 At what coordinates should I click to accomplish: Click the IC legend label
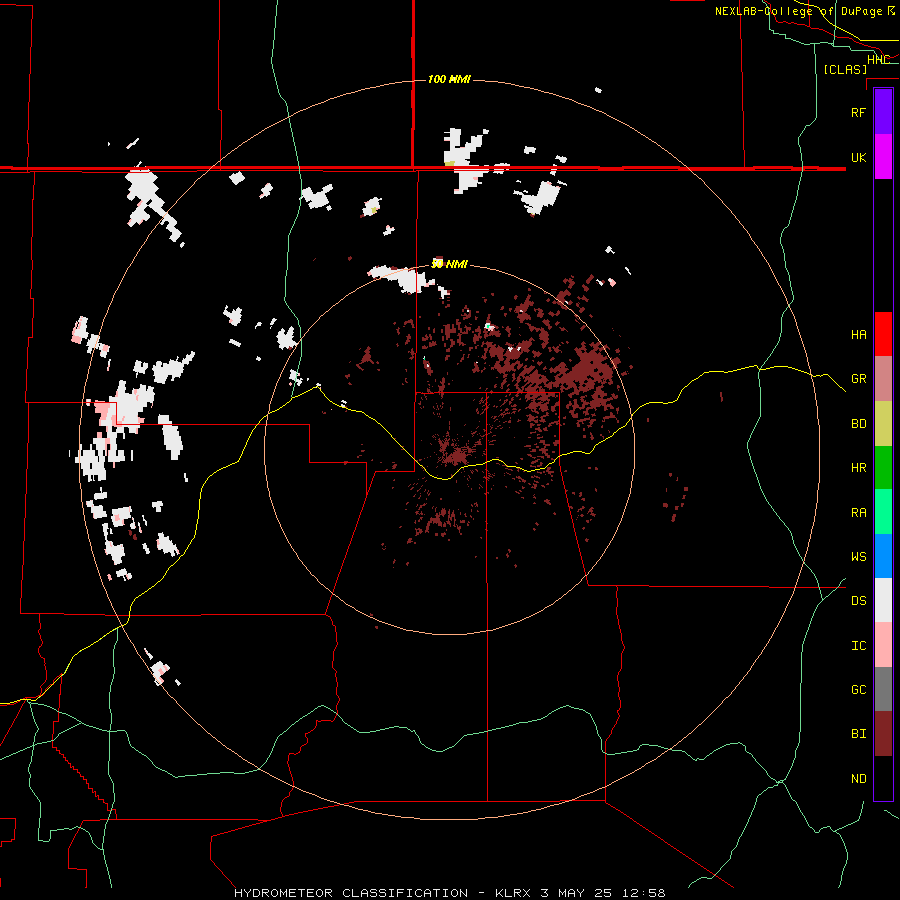point(858,646)
